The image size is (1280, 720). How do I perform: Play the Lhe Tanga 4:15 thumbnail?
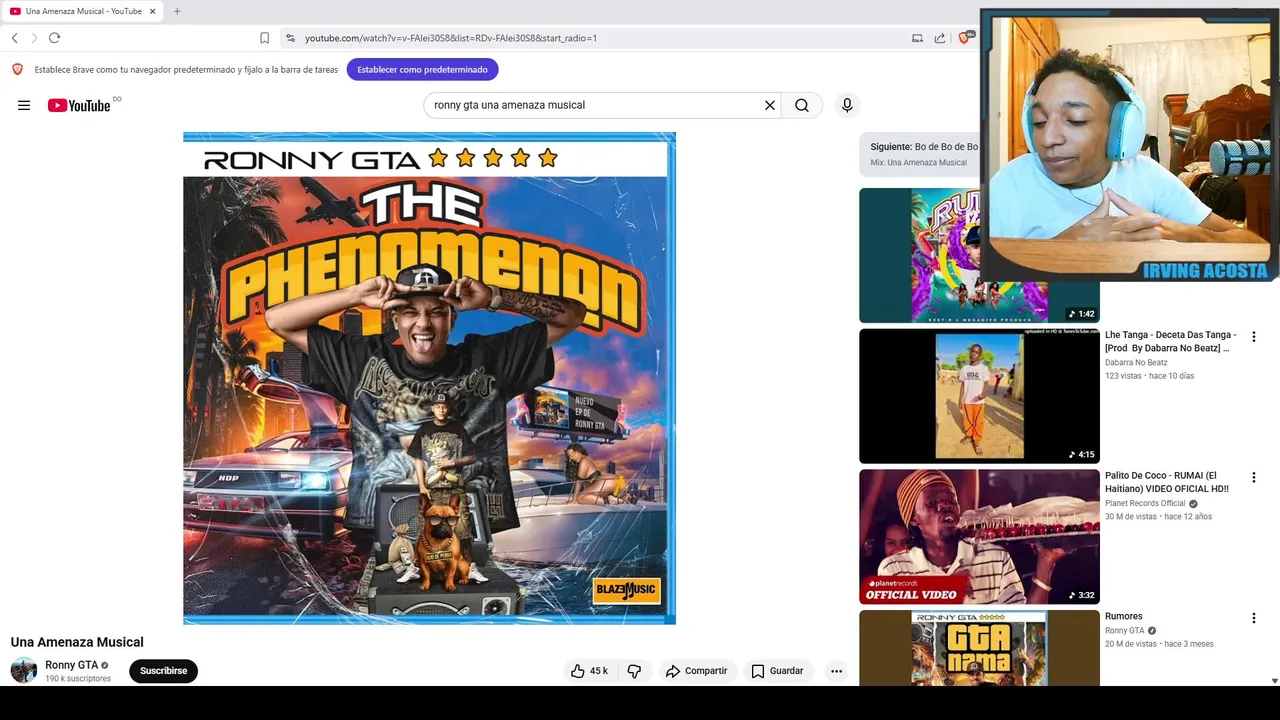979,396
